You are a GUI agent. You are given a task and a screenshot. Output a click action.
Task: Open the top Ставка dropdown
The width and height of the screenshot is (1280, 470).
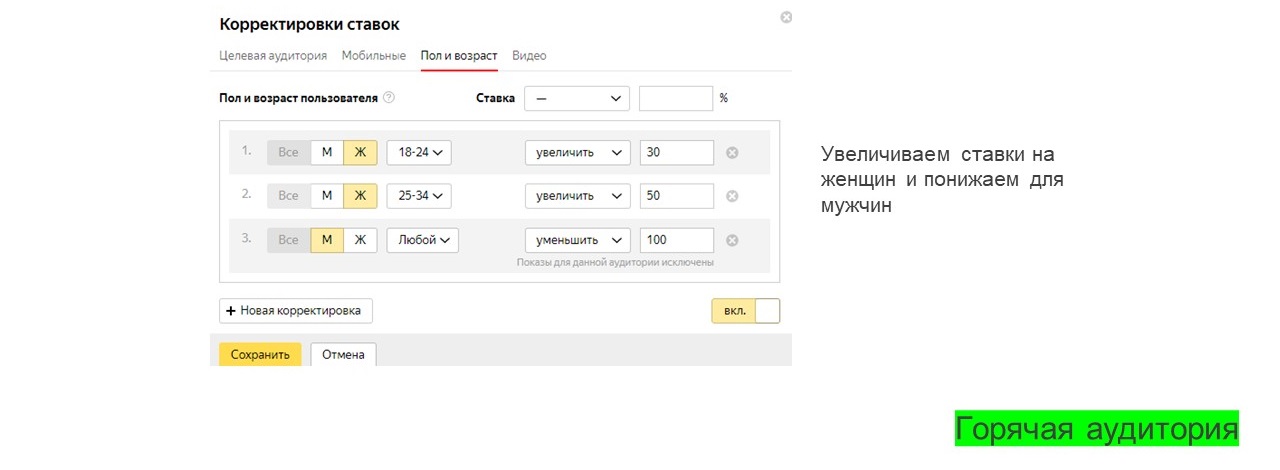pyautogui.click(x=577, y=99)
